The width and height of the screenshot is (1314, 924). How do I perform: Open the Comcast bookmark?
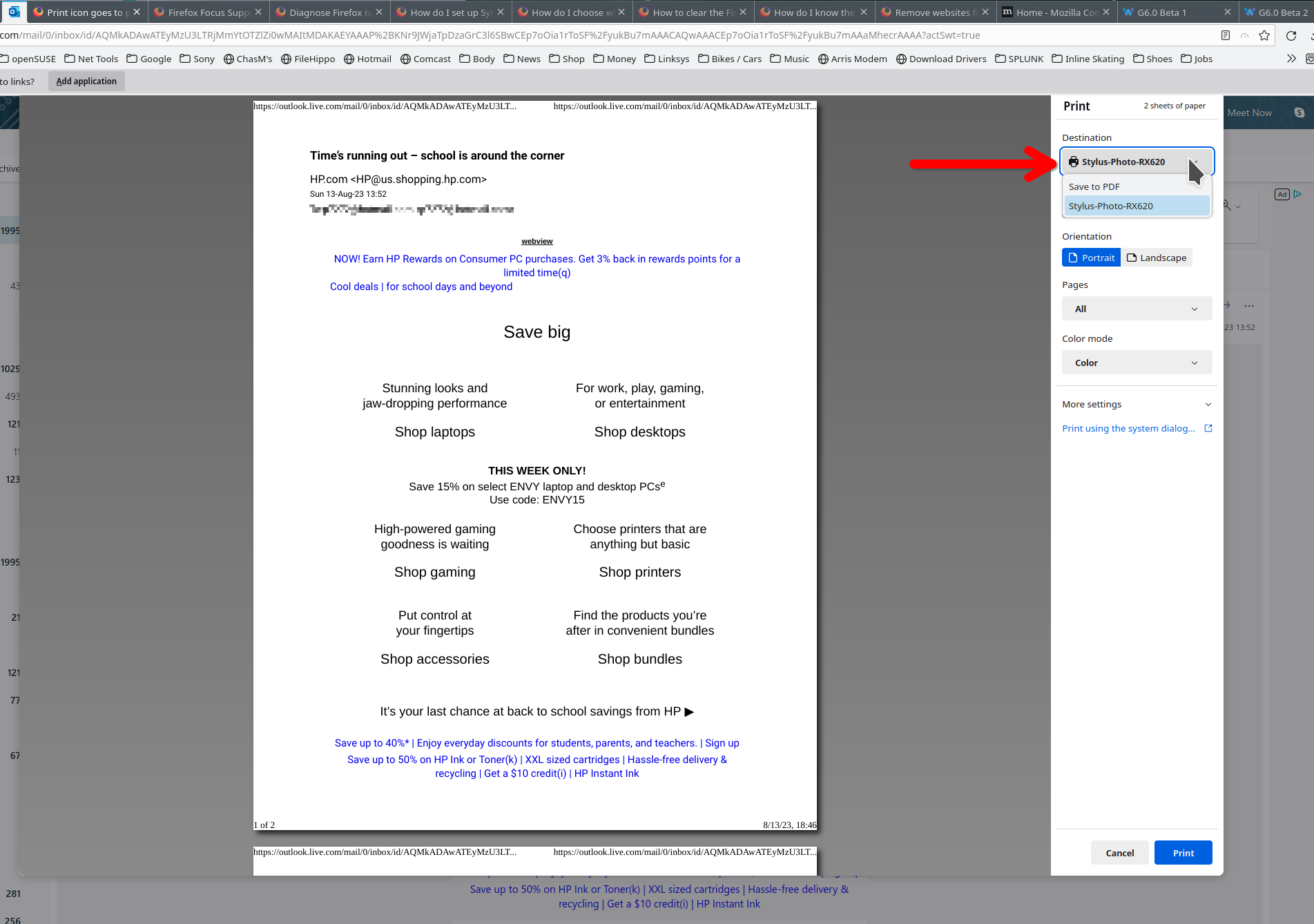click(425, 59)
